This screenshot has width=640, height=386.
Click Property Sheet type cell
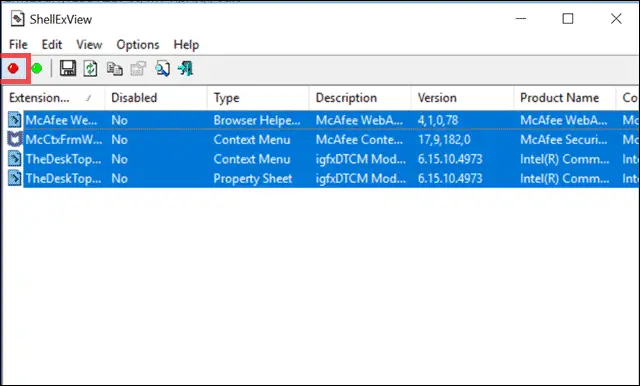tap(253, 178)
